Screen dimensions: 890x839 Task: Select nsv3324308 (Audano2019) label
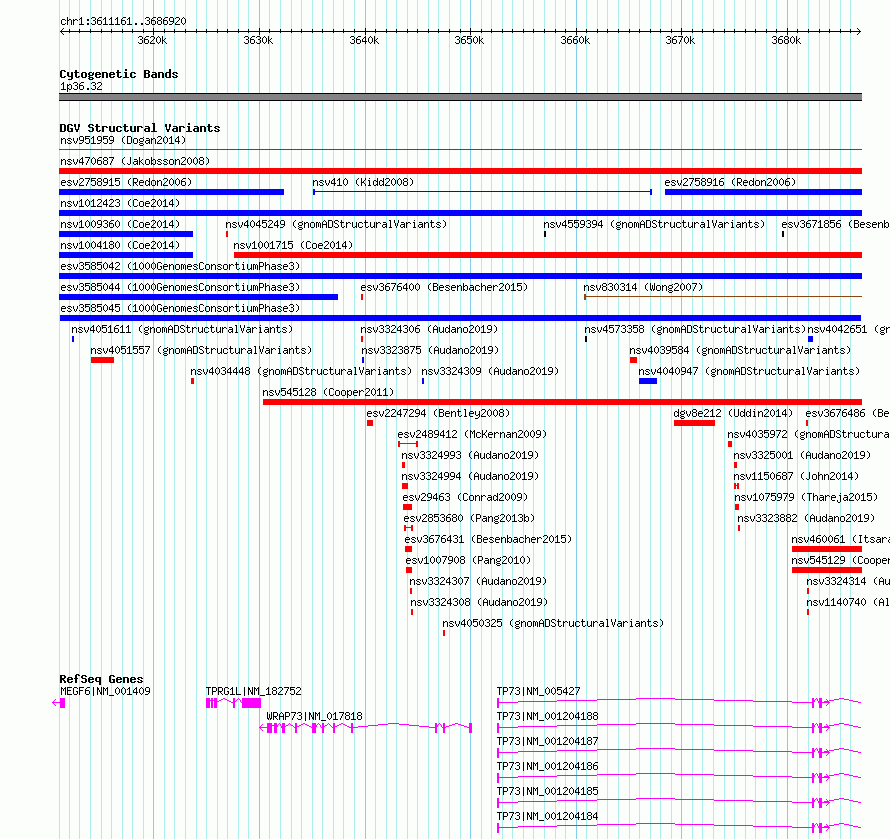(x=479, y=602)
